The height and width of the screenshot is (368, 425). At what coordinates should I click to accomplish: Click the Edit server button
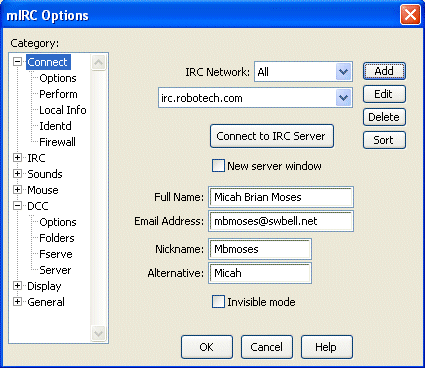384,94
